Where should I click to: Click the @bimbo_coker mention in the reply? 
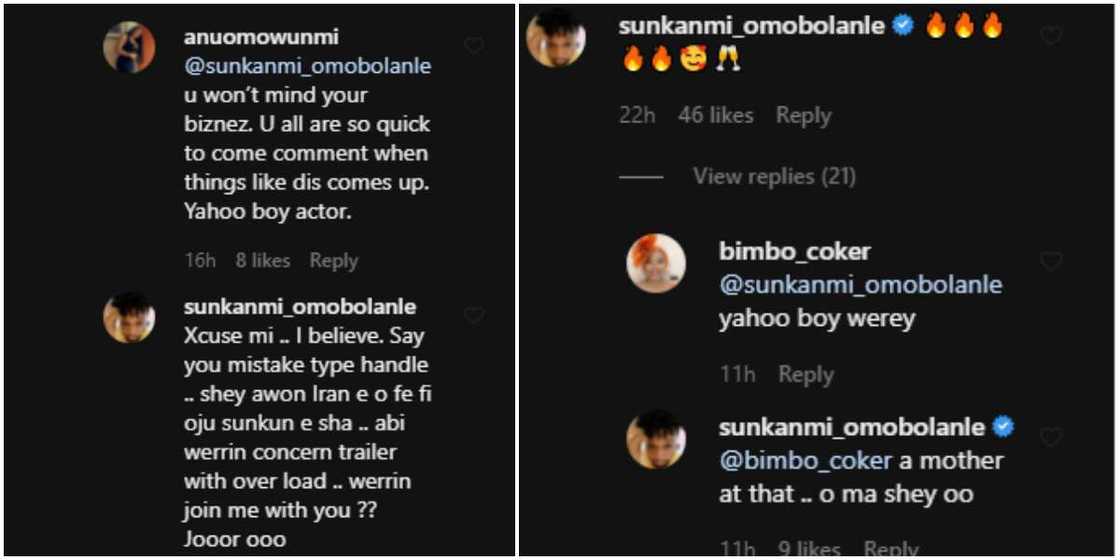pyautogui.click(x=804, y=461)
